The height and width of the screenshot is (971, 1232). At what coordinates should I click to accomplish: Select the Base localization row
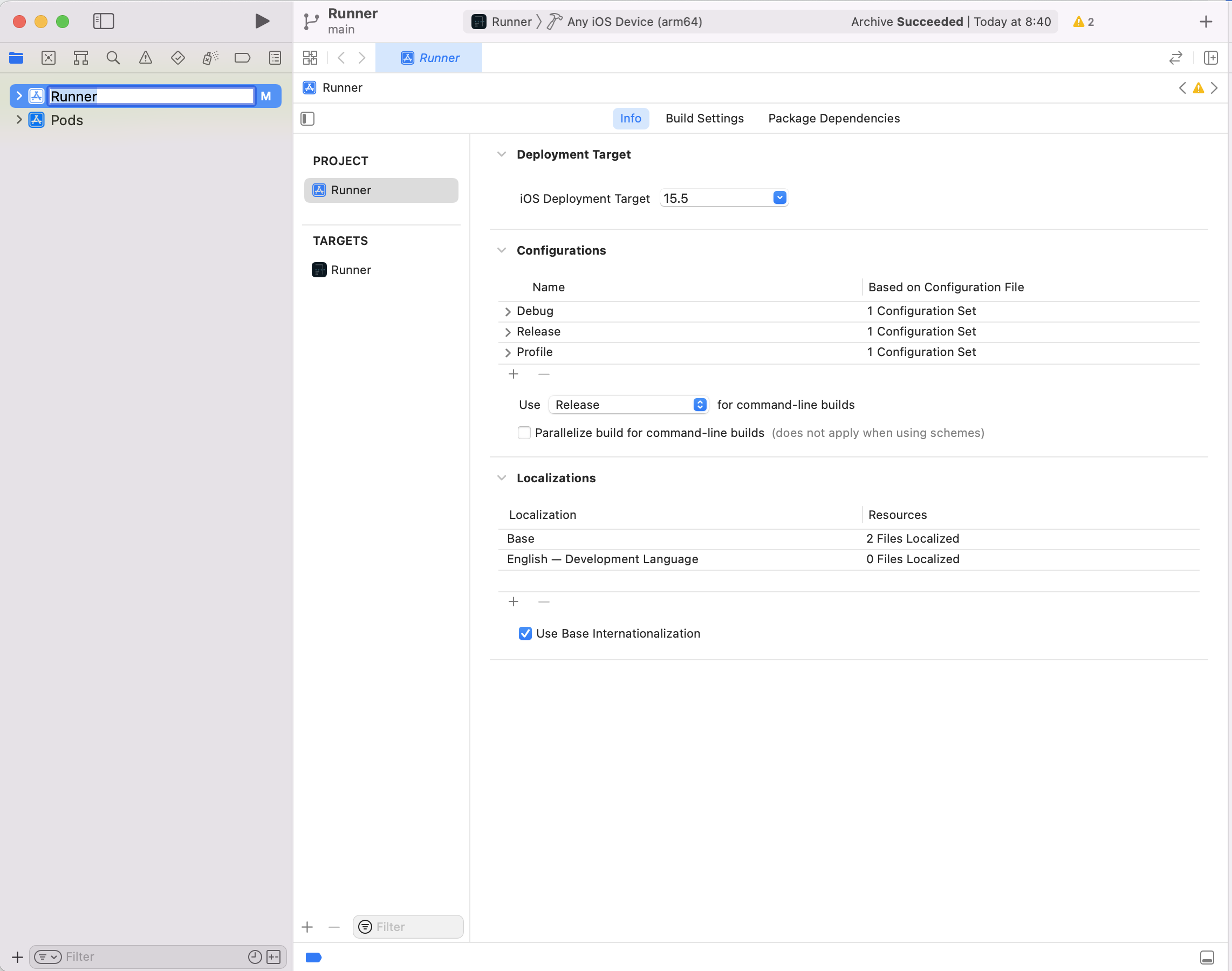point(848,538)
